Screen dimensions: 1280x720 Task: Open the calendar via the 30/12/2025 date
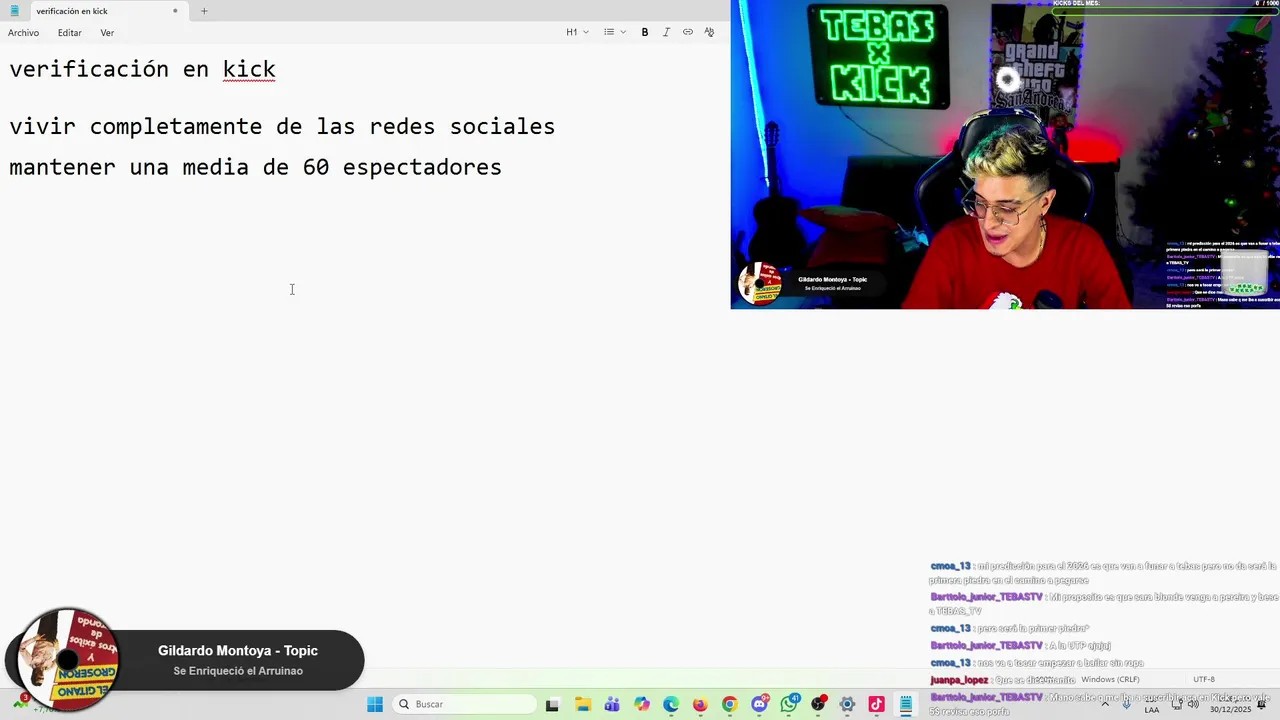pyautogui.click(x=1230, y=709)
